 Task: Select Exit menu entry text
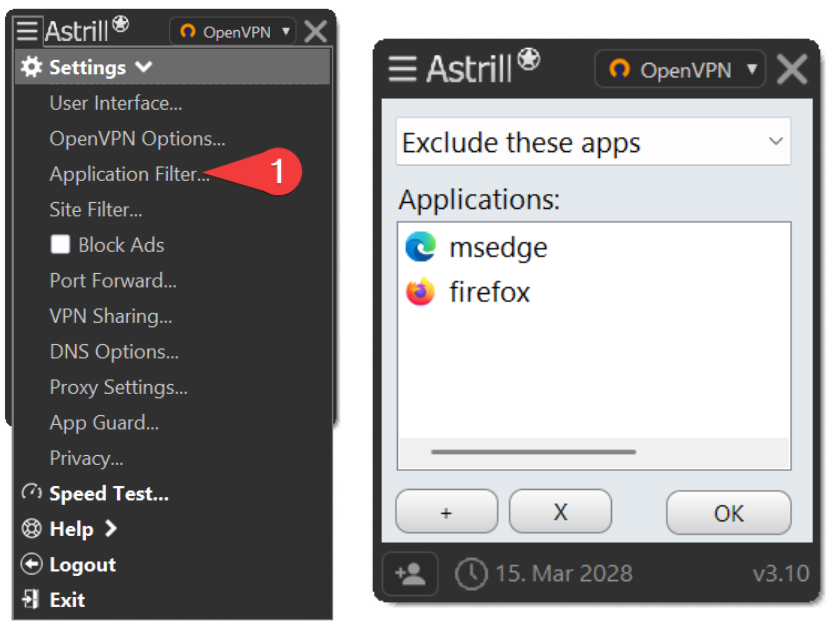[x=67, y=600]
